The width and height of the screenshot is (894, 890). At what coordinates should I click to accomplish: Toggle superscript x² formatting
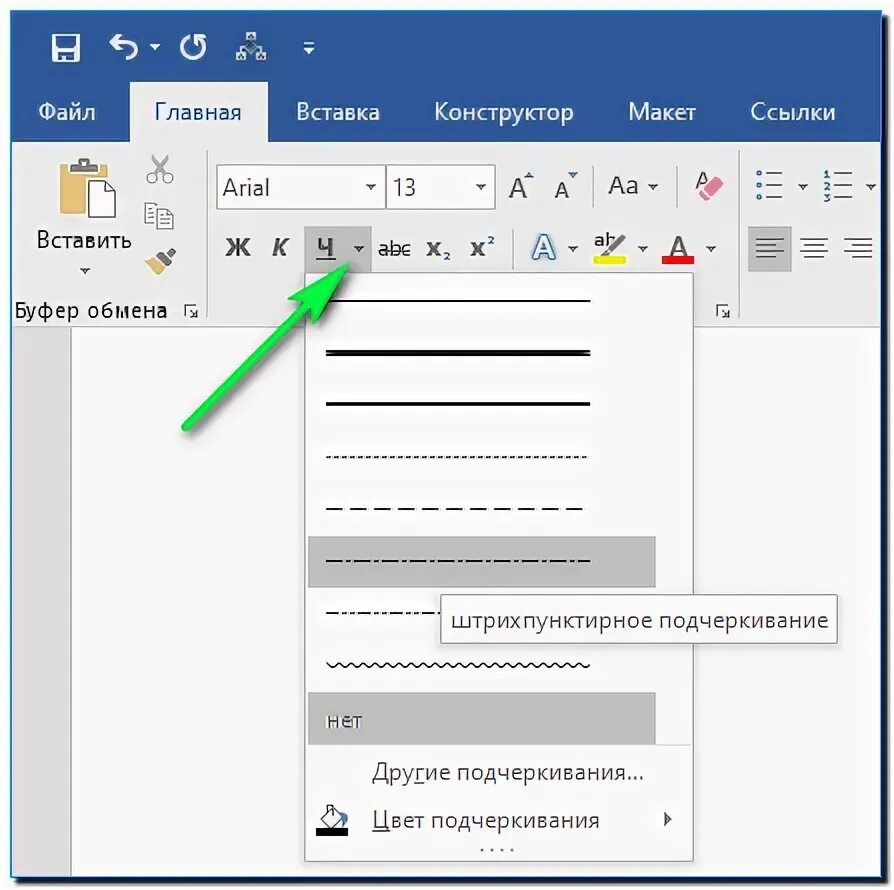(482, 247)
